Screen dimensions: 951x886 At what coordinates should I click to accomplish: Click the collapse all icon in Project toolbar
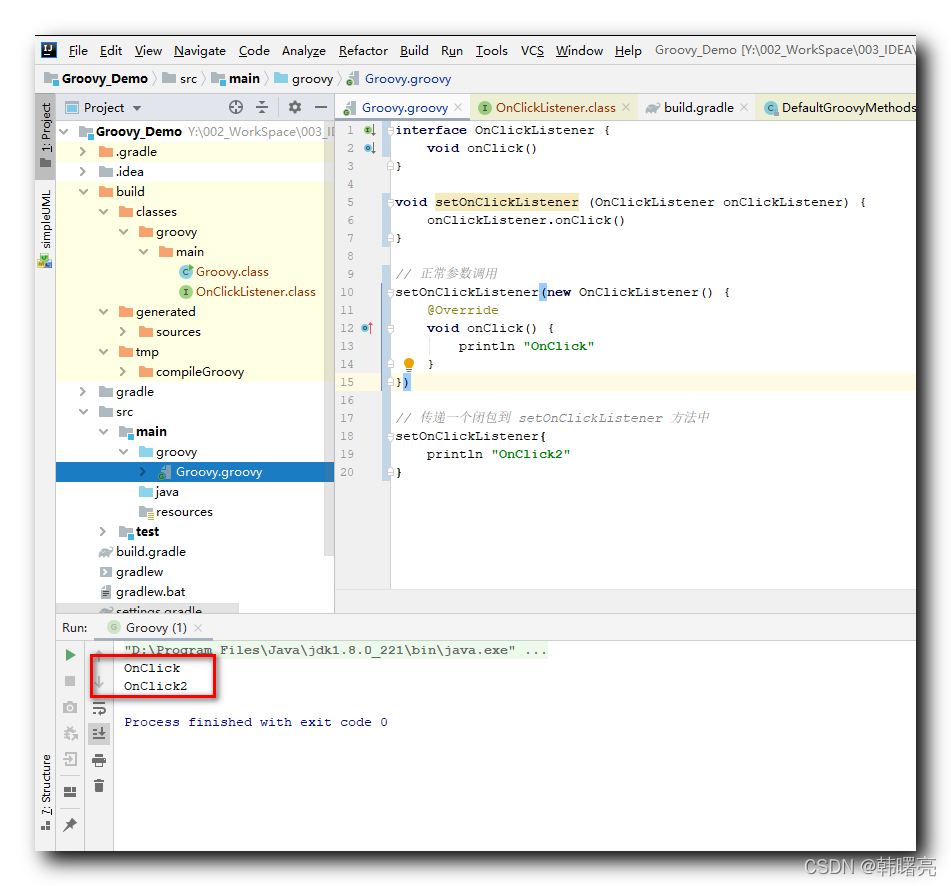click(262, 107)
